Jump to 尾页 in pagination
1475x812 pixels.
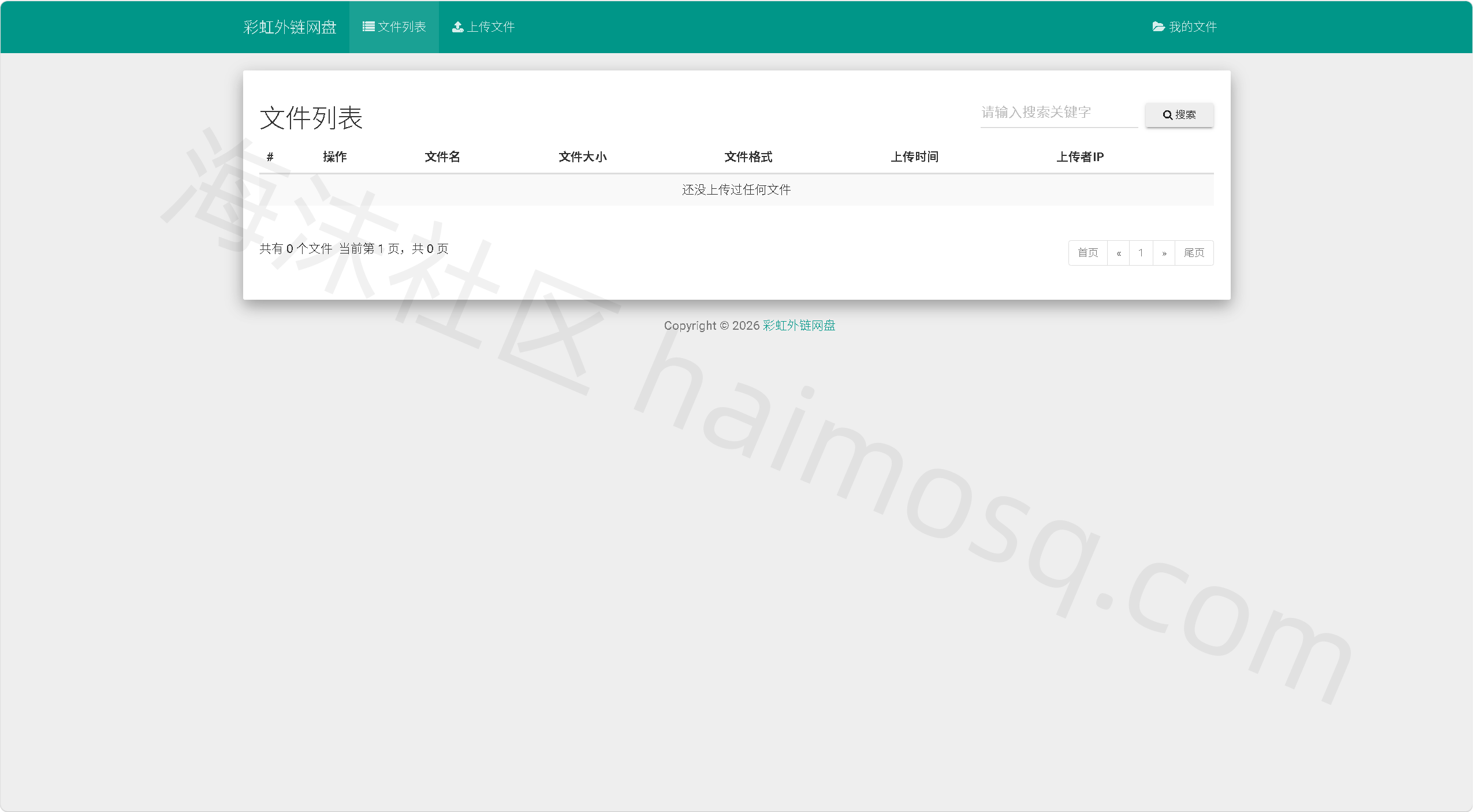click(1194, 253)
